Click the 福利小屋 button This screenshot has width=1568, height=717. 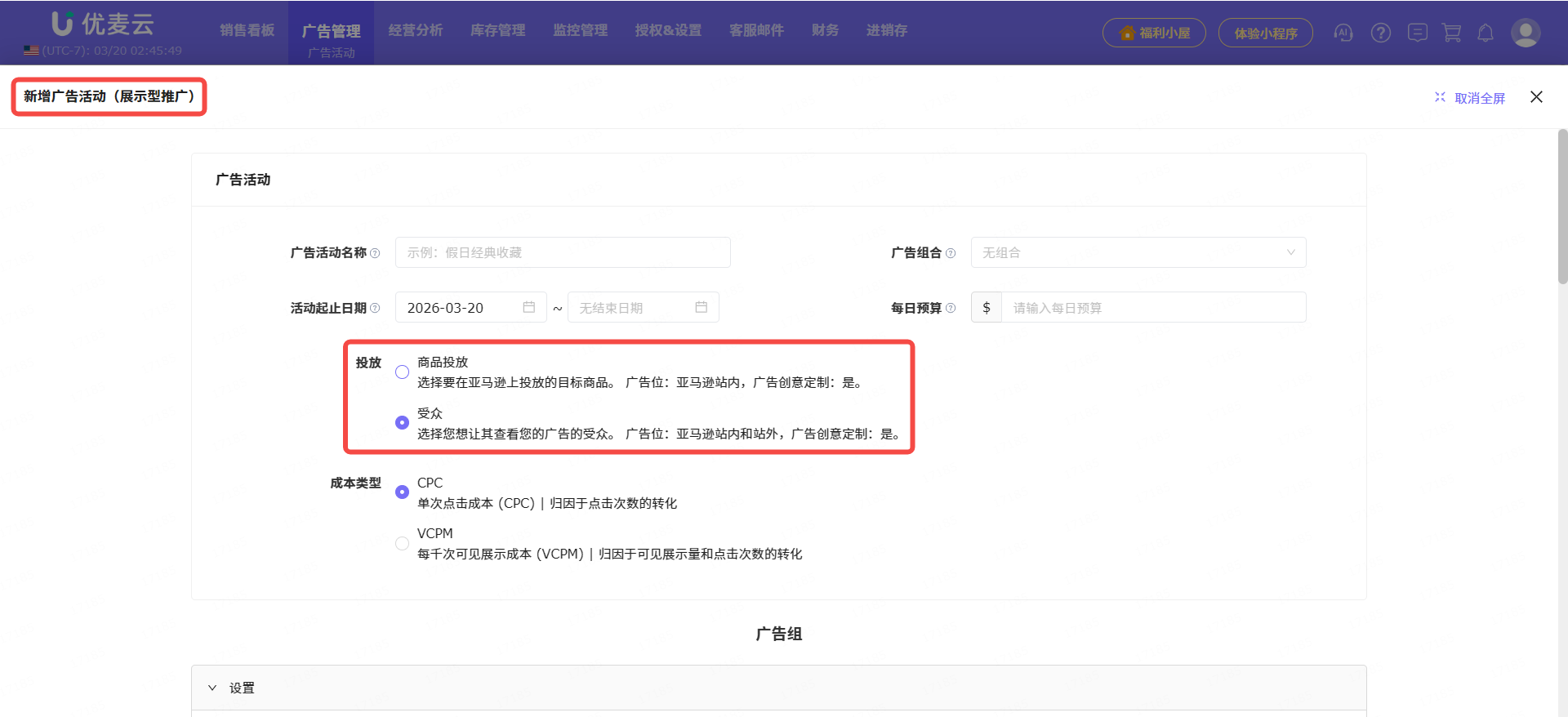(x=1154, y=33)
